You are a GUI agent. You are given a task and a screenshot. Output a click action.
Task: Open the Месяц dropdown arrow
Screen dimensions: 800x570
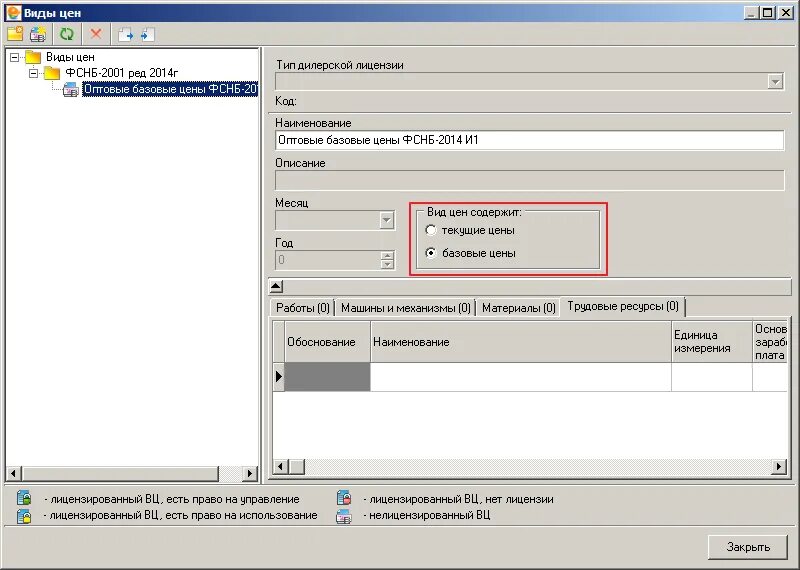tap(387, 220)
